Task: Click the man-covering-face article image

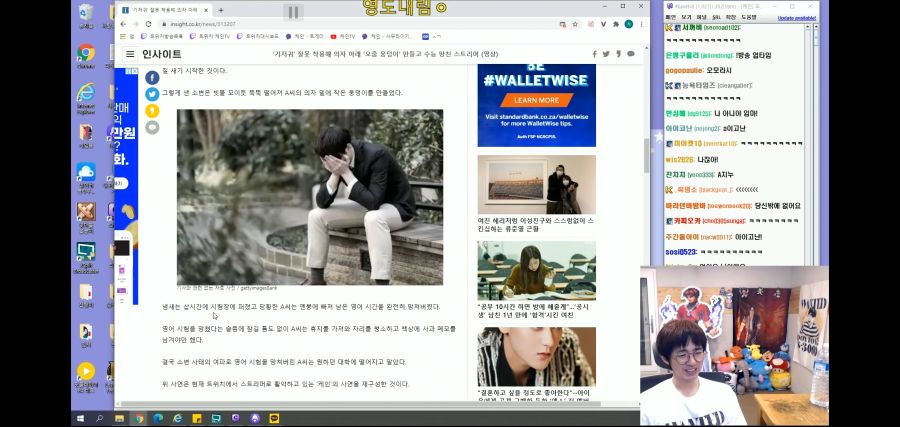Action: point(310,197)
